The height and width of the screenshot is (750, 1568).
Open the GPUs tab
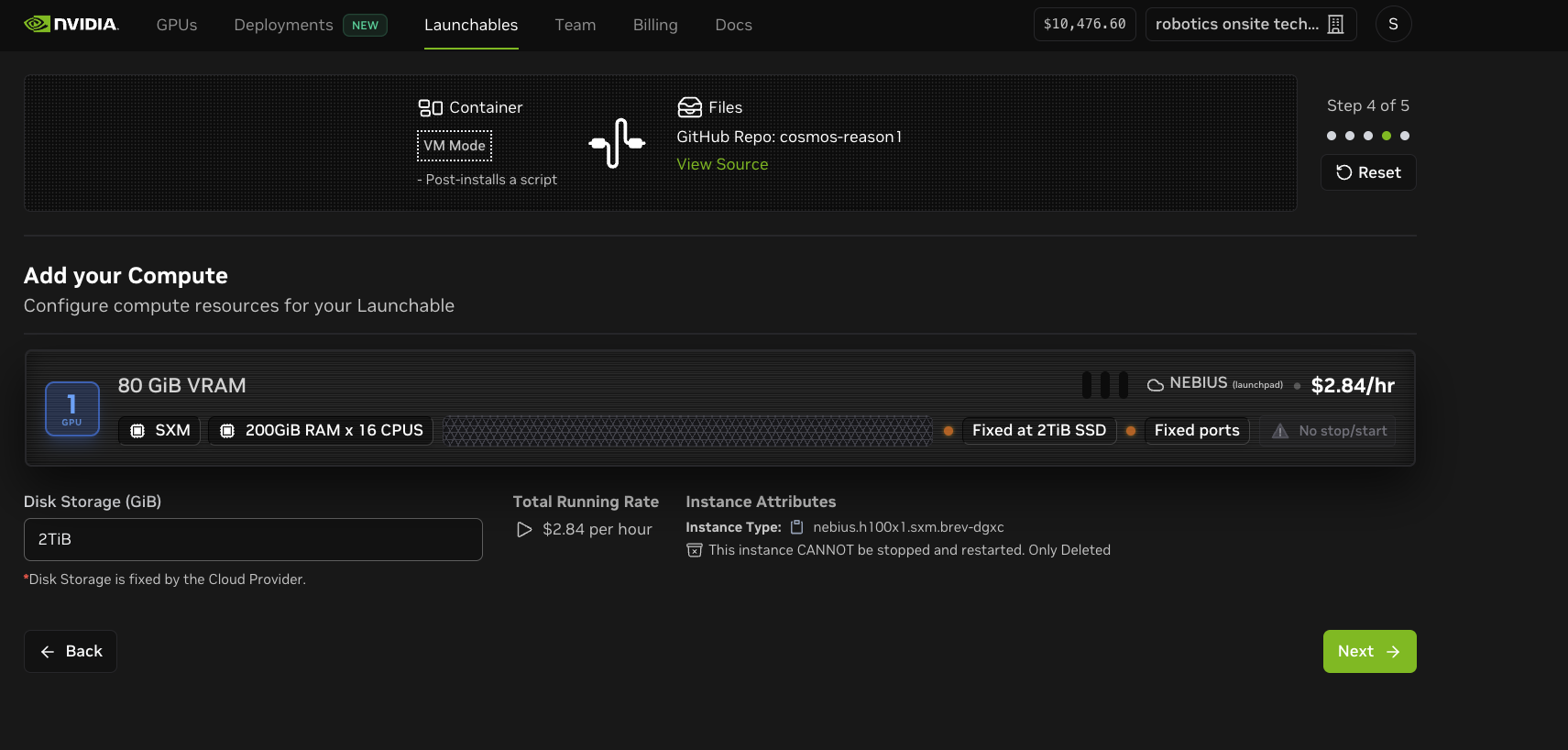pyautogui.click(x=177, y=25)
